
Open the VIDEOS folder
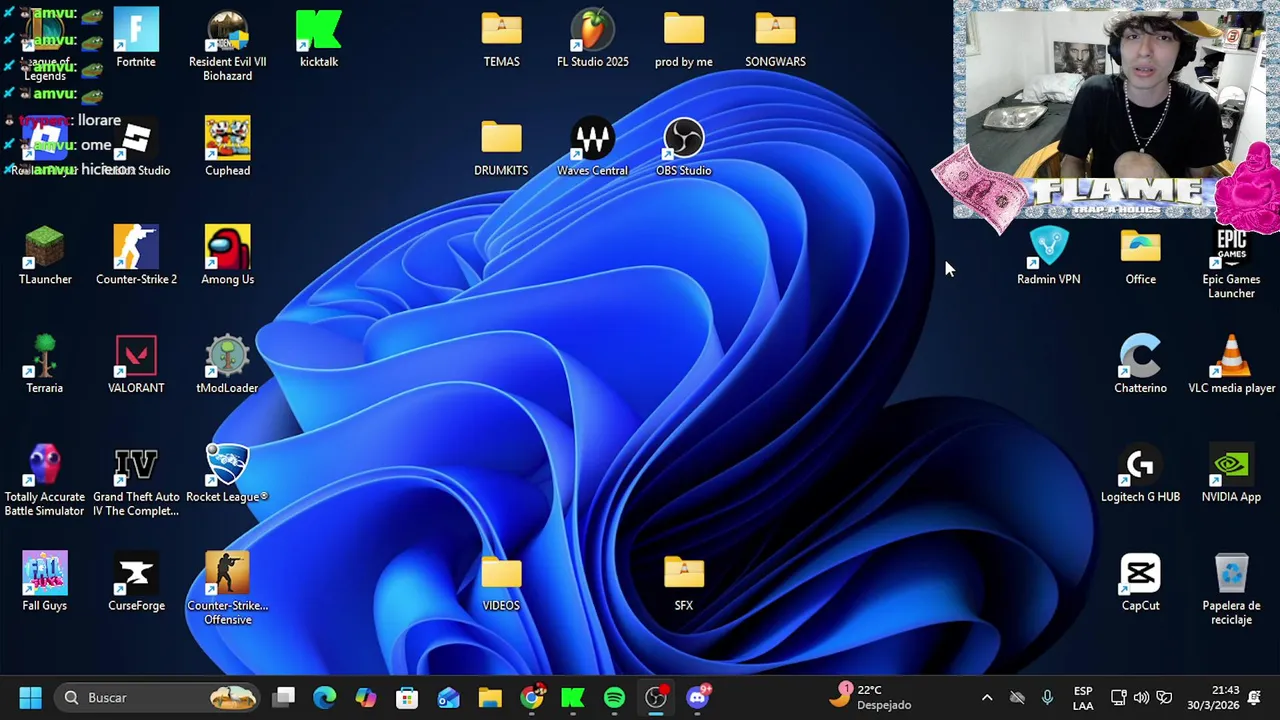[x=501, y=583]
